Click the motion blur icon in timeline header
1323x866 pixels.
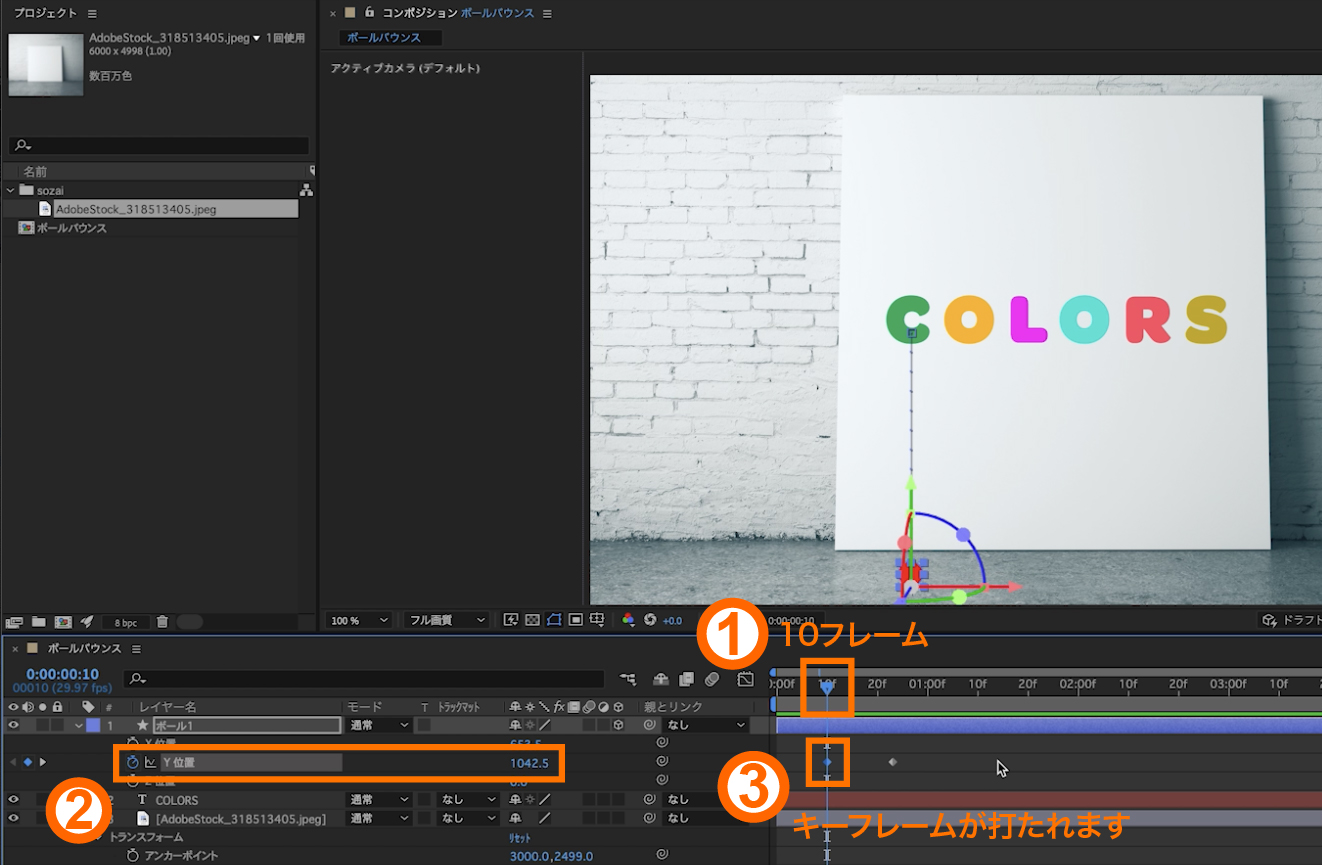pyautogui.click(x=711, y=679)
